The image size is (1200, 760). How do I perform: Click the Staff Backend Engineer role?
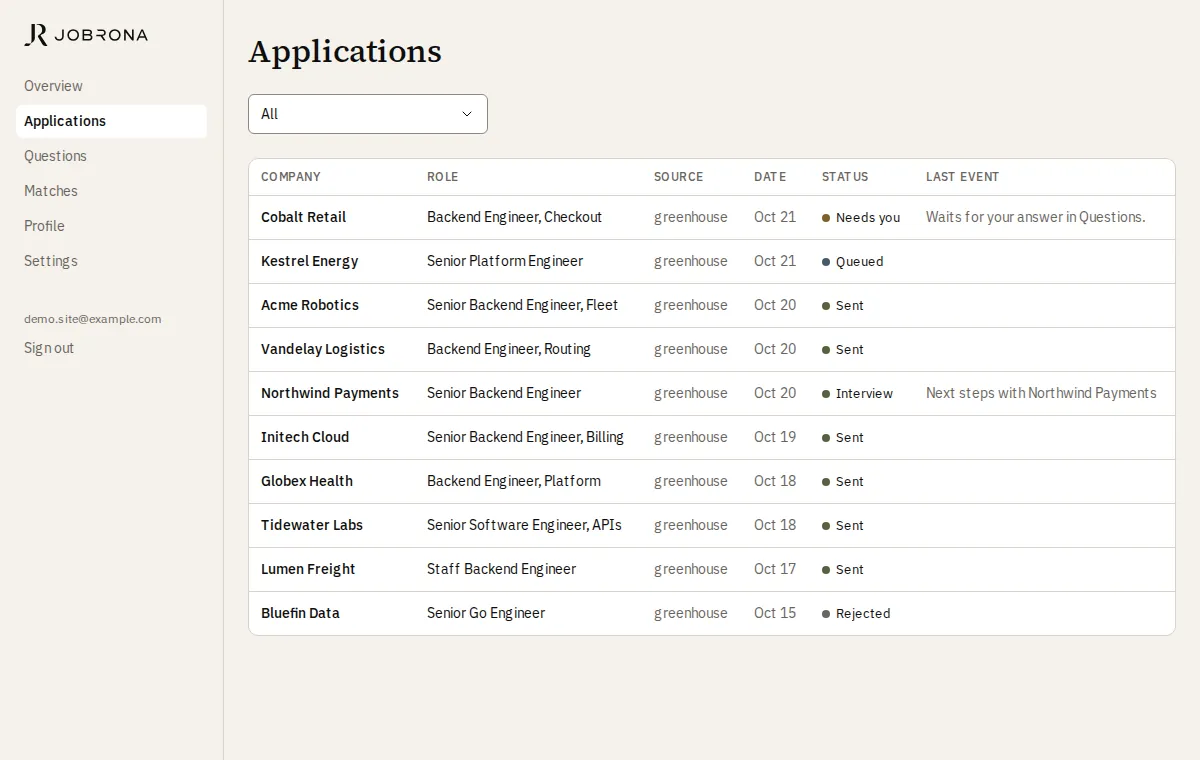click(x=502, y=569)
